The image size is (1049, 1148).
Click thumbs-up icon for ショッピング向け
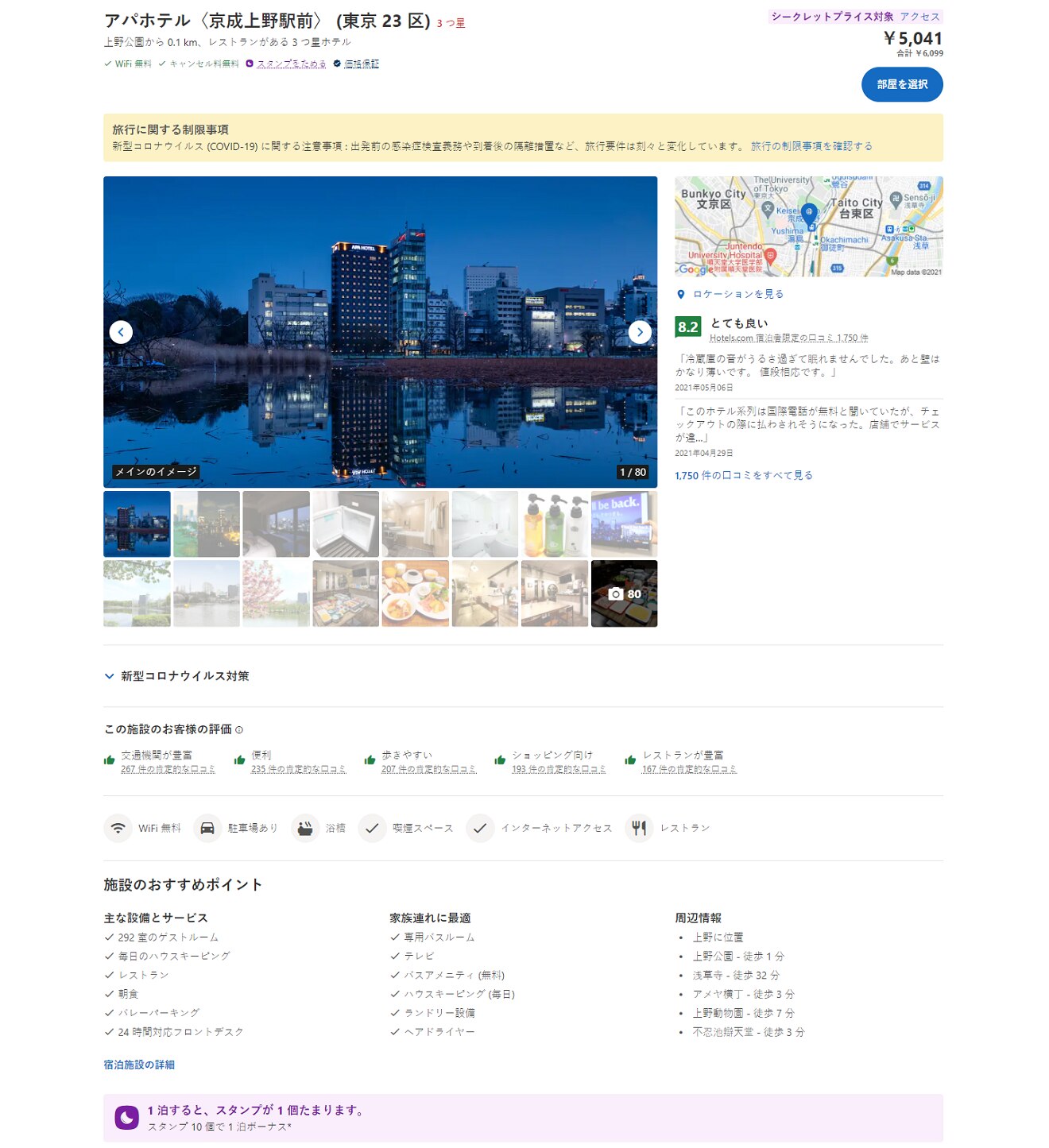pos(500,760)
